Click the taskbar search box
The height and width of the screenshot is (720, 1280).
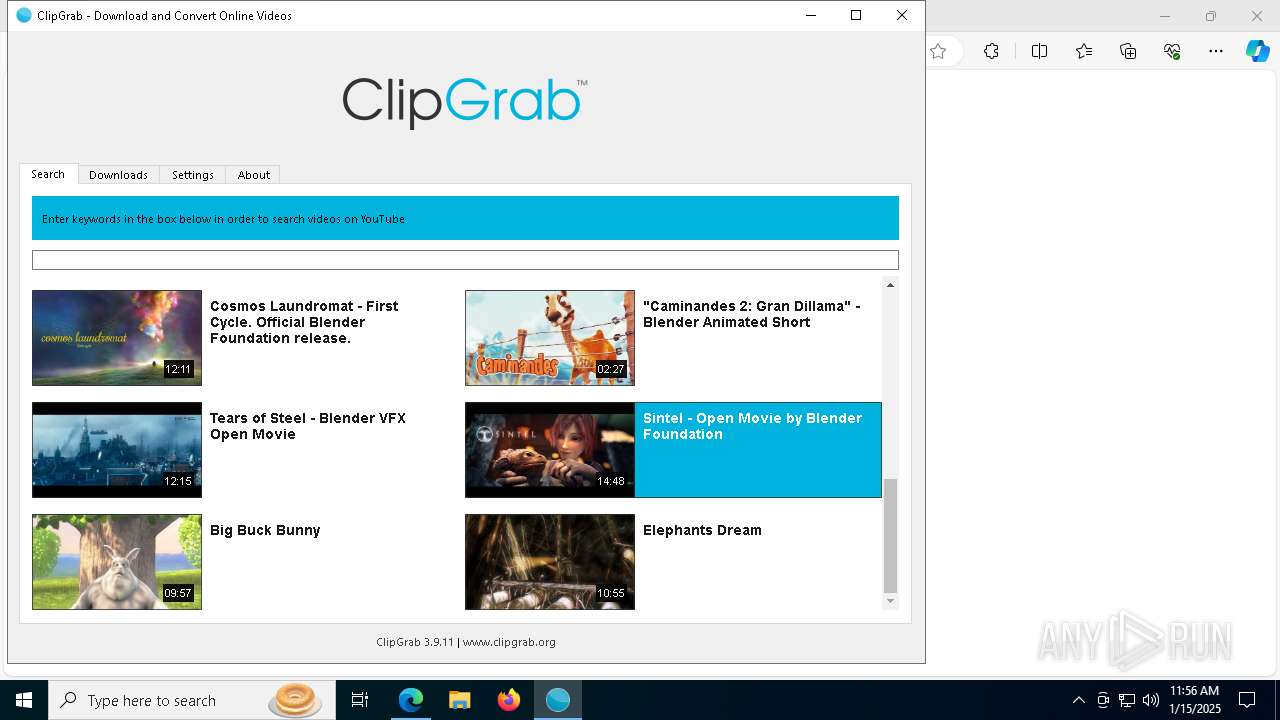(x=192, y=700)
